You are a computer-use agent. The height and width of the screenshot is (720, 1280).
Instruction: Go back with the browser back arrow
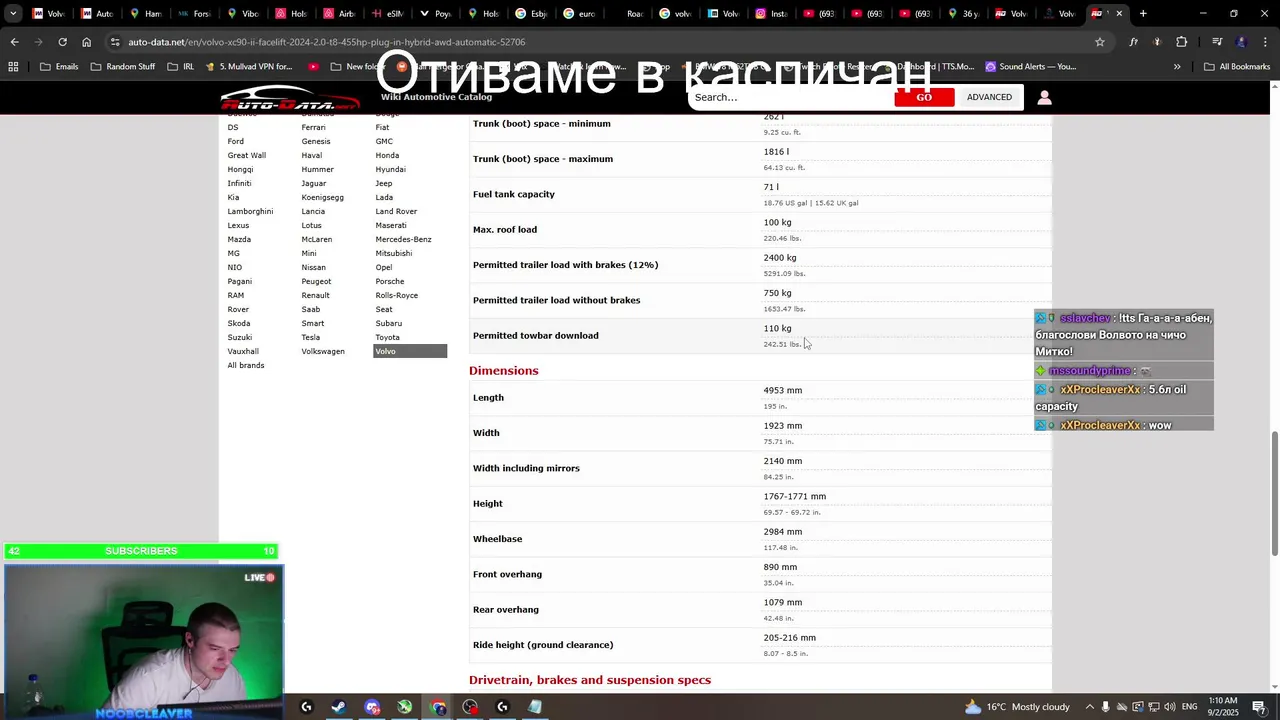14,42
